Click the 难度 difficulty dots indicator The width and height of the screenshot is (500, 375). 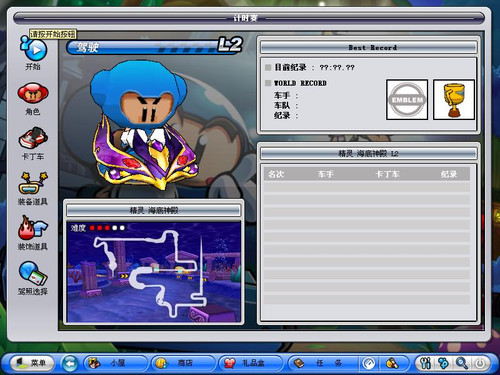[x=107, y=228]
